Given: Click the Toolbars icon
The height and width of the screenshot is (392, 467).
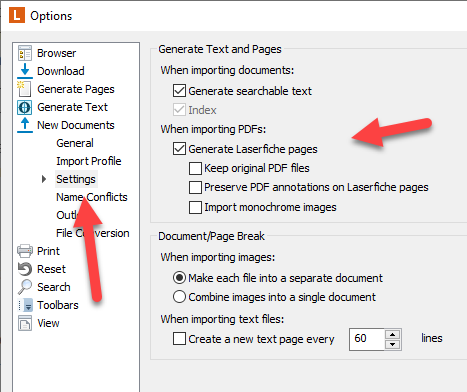Looking at the screenshot, I should [x=25, y=305].
